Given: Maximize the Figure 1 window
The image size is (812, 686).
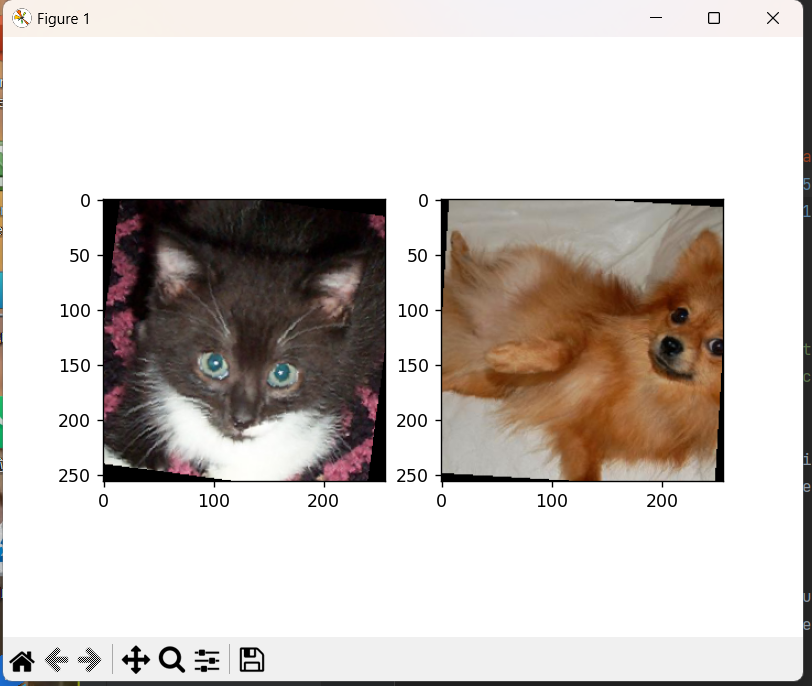Looking at the screenshot, I should click(x=714, y=17).
